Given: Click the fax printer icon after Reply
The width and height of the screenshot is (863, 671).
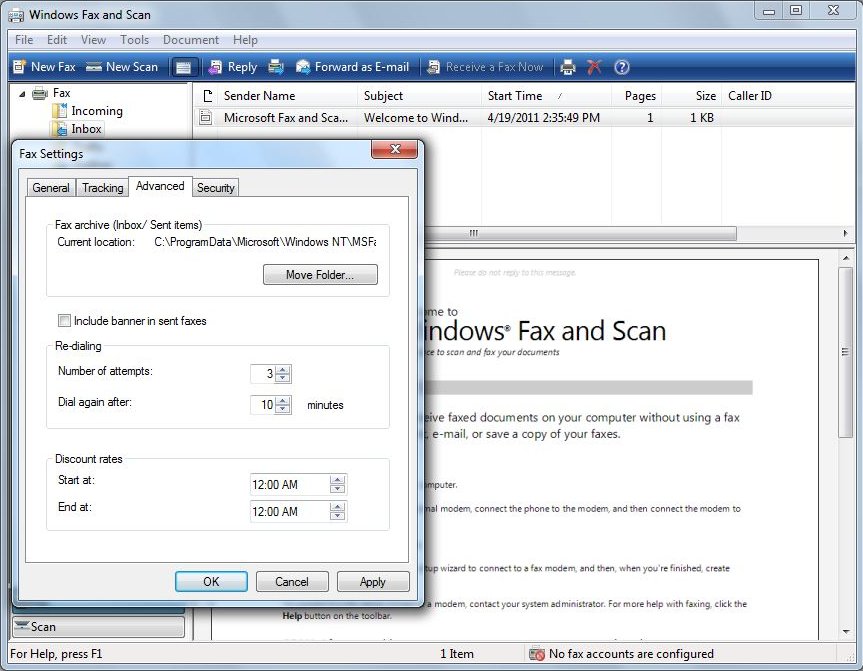Looking at the screenshot, I should coord(275,67).
